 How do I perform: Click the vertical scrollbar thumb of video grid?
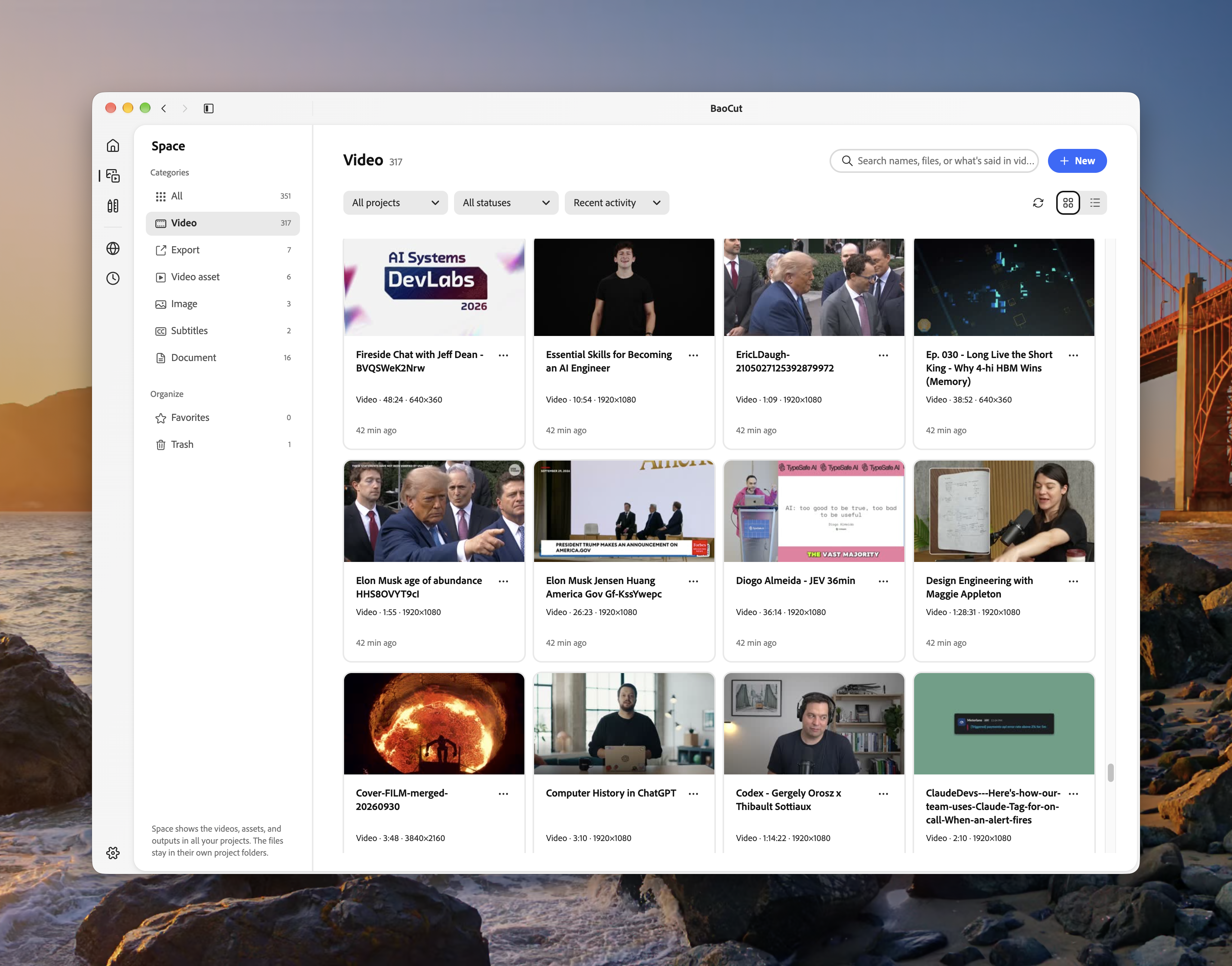click(x=1110, y=773)
